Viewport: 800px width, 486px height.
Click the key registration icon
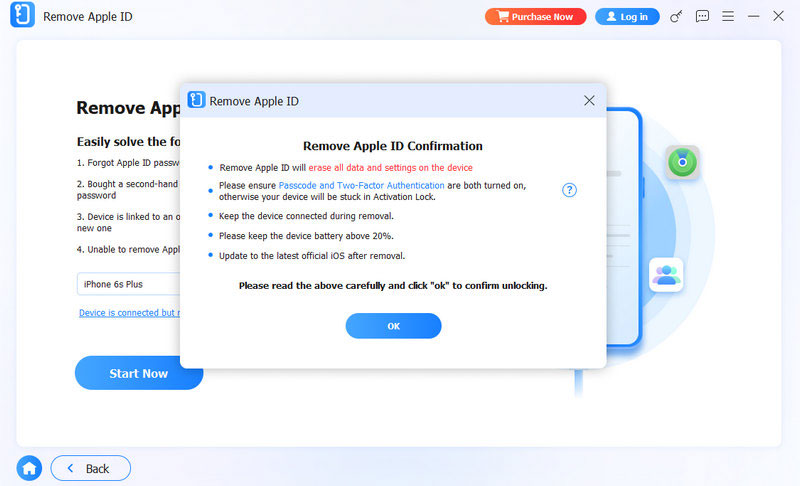pos(676,17)
